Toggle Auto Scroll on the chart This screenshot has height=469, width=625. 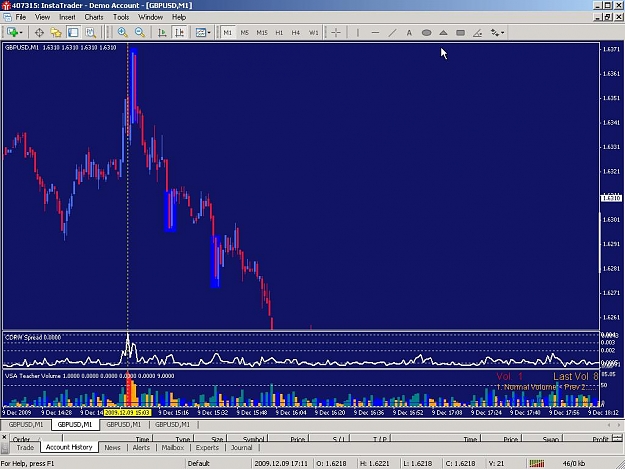click(162, 33)
